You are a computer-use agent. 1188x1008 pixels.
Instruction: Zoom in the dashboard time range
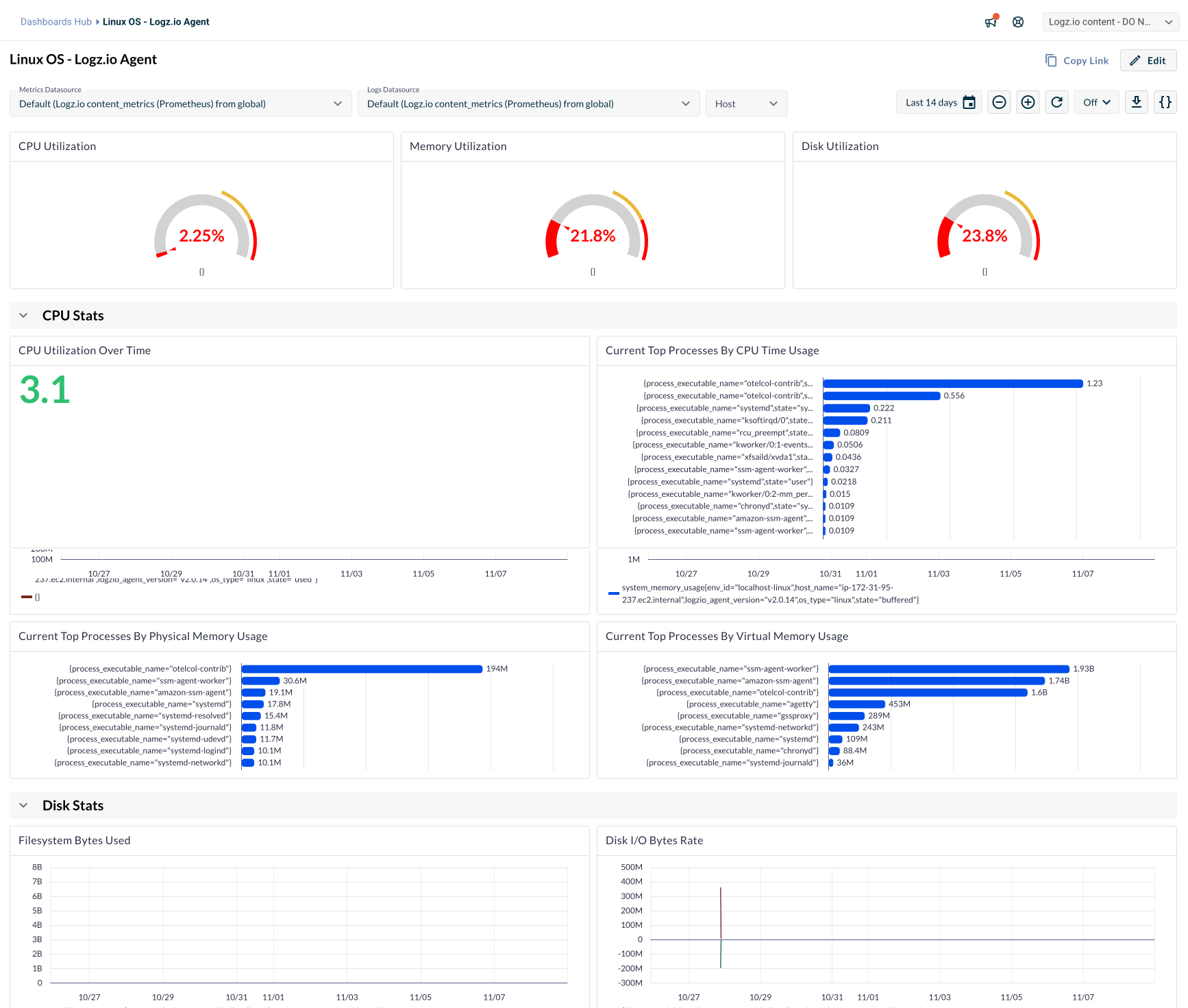(1028, 102)
